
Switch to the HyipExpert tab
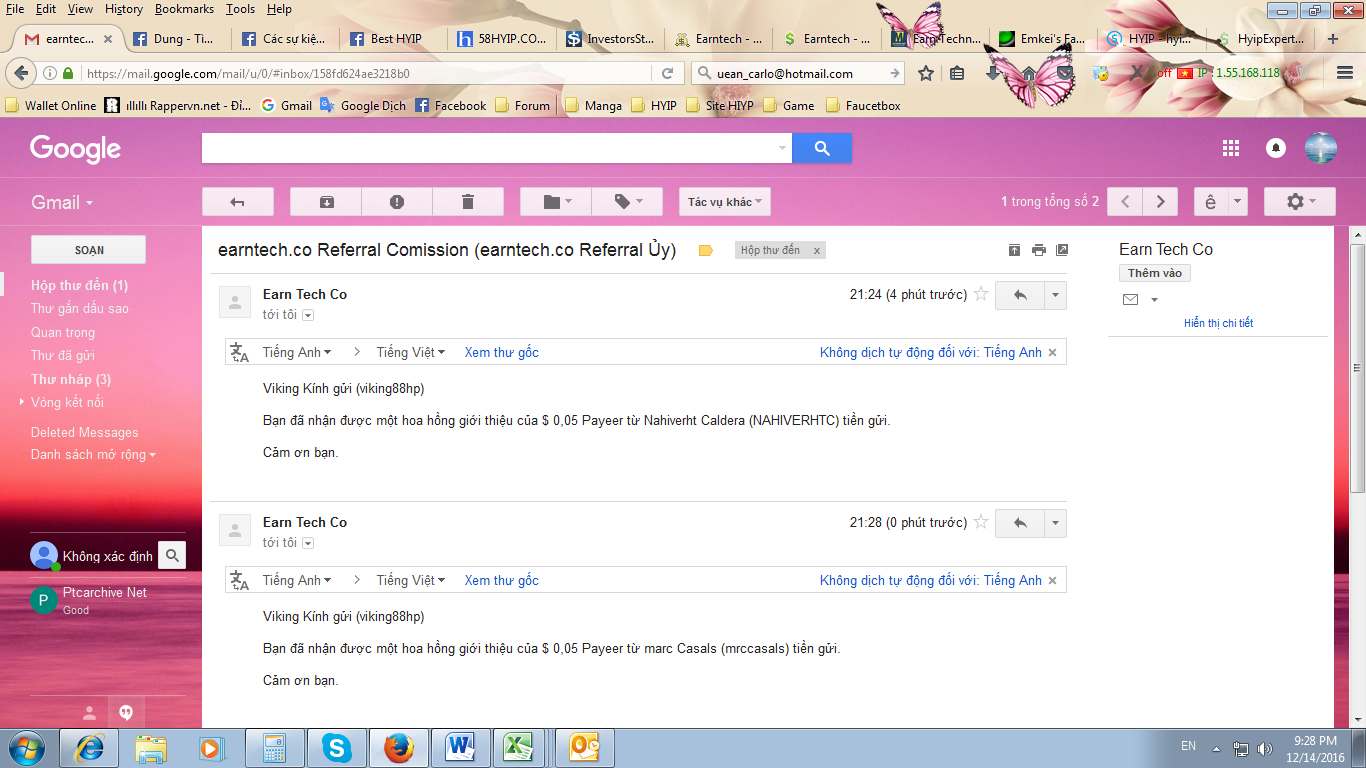1262,39
